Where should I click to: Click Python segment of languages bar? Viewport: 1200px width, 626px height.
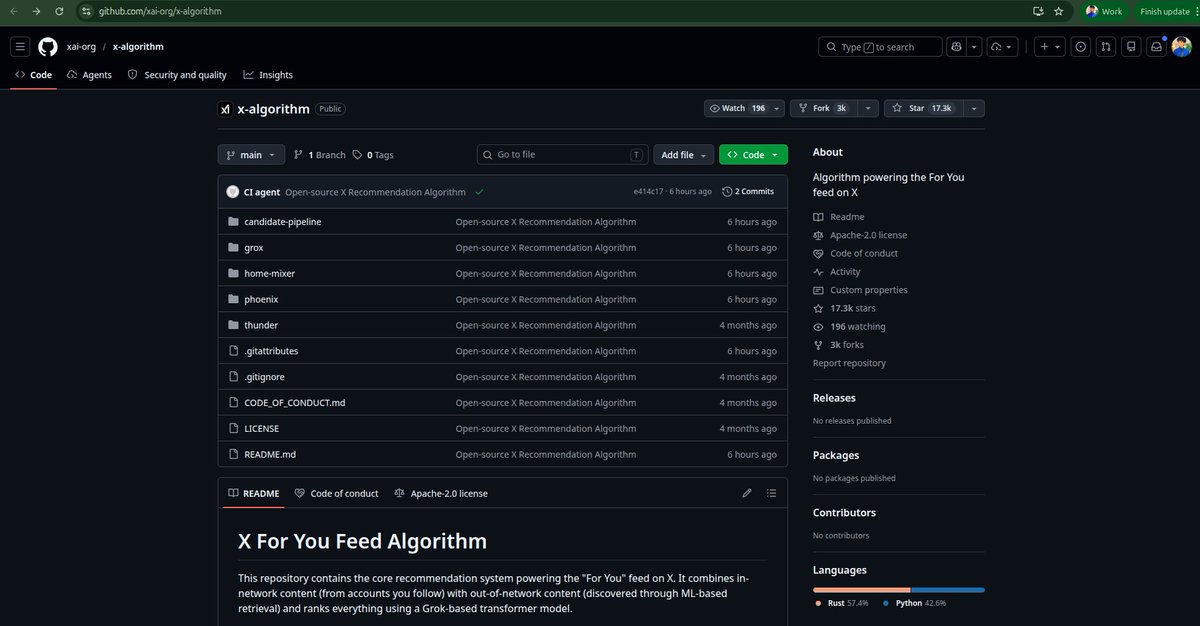[948, 590]
